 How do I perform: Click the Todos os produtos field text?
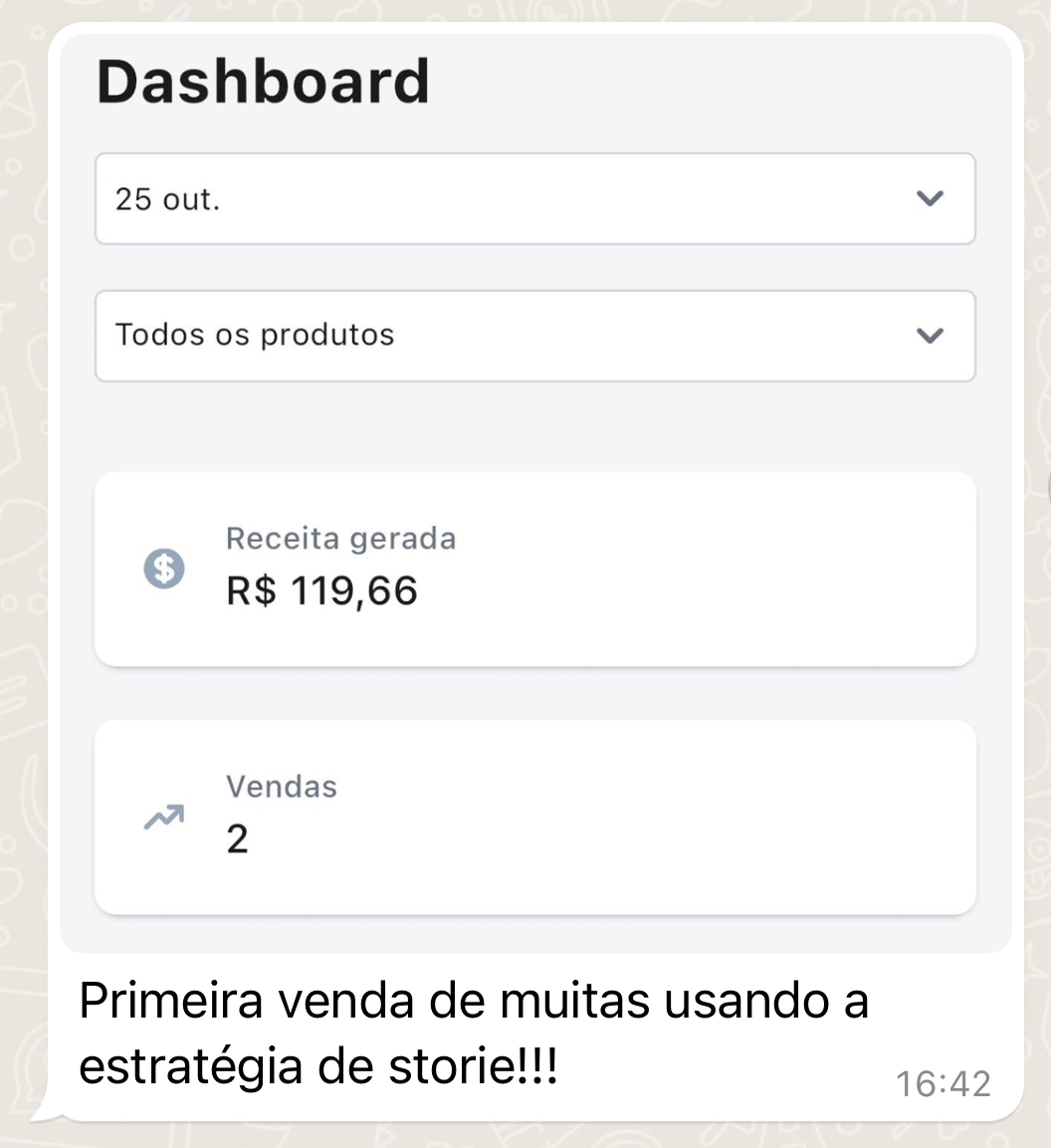point(255,336)
